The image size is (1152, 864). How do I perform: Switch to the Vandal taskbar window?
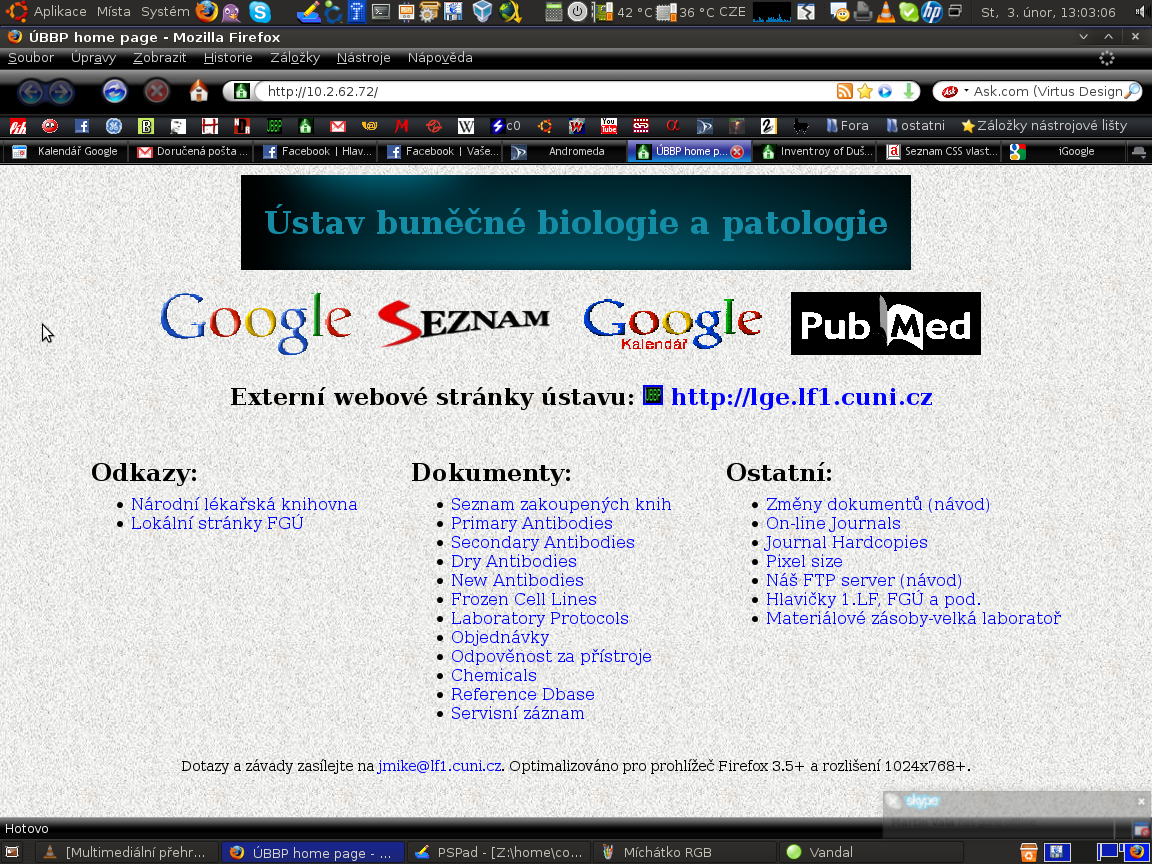(870, 853)
